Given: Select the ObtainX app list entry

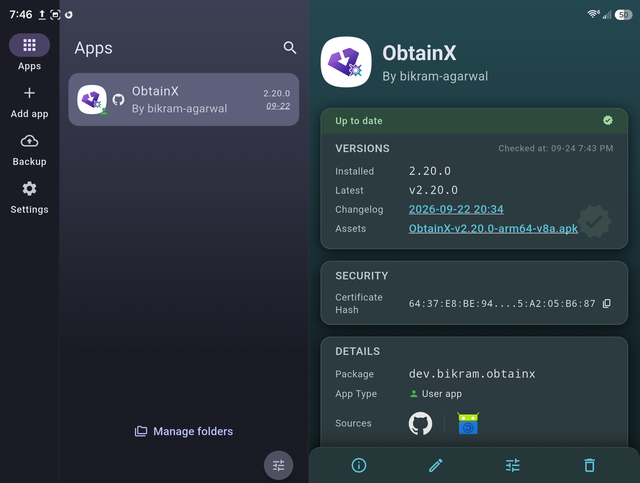Looking at the screenshot, I should coord(184,100).
